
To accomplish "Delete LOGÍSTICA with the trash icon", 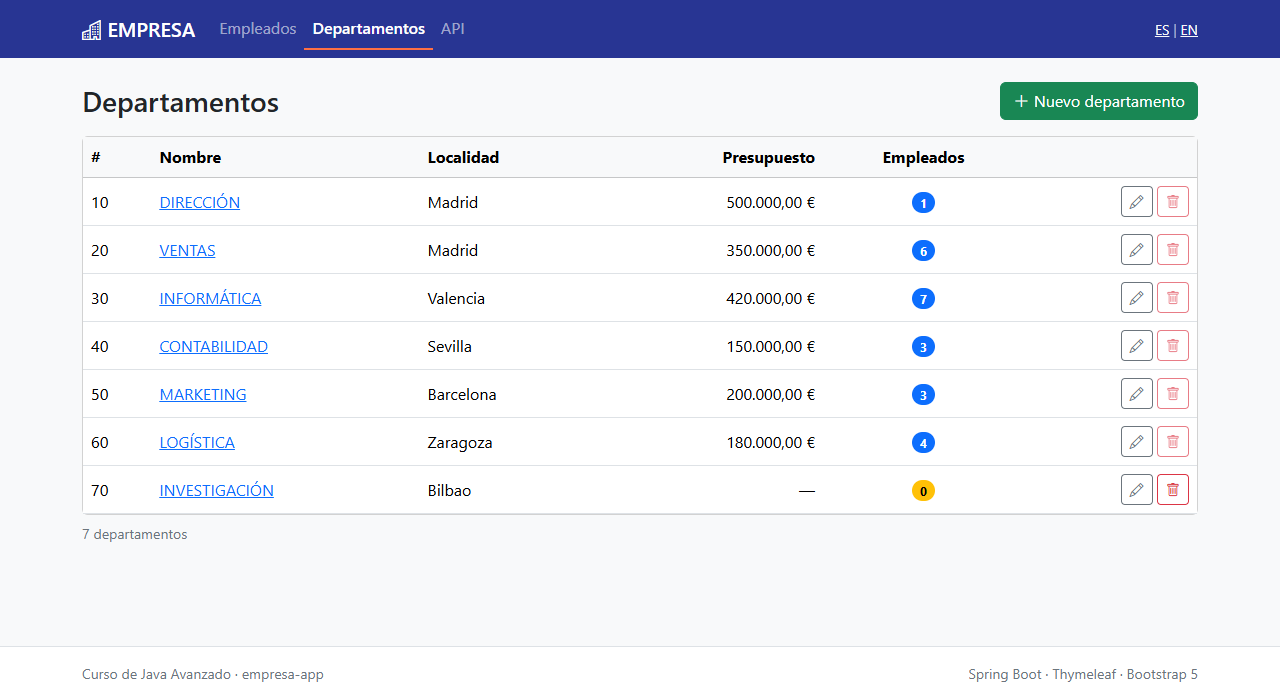I will pos(1173,442).
